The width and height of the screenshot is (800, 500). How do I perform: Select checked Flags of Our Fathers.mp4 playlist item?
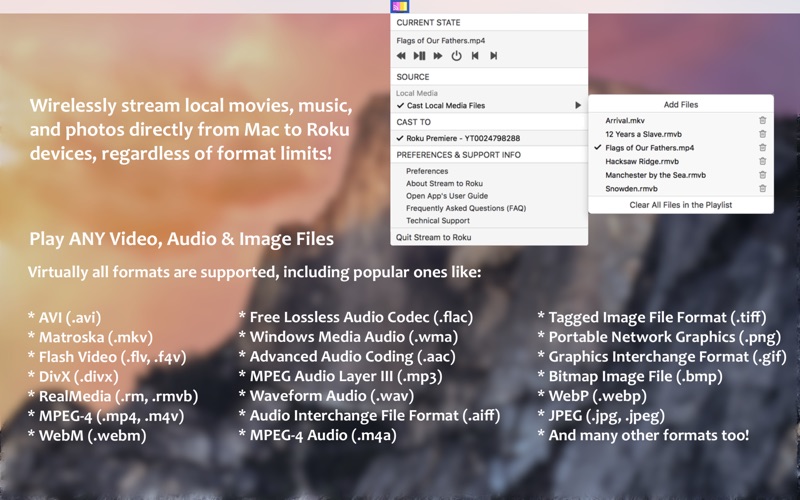pos(649,148)
